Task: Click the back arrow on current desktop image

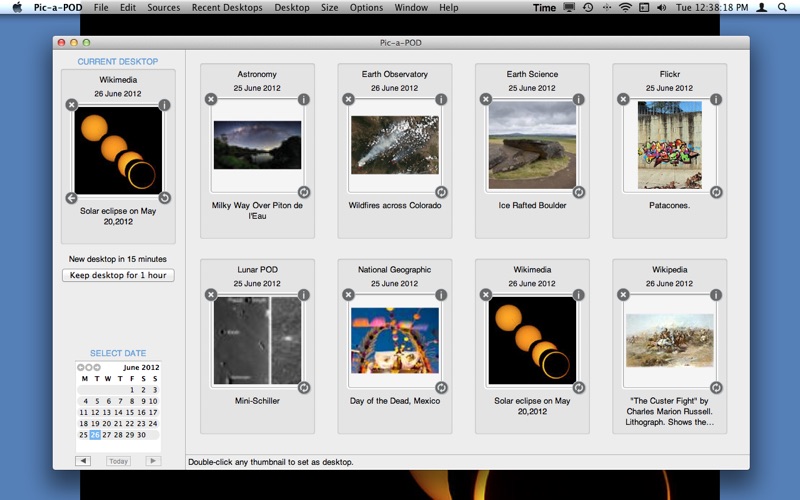Action: pos(71,197)
